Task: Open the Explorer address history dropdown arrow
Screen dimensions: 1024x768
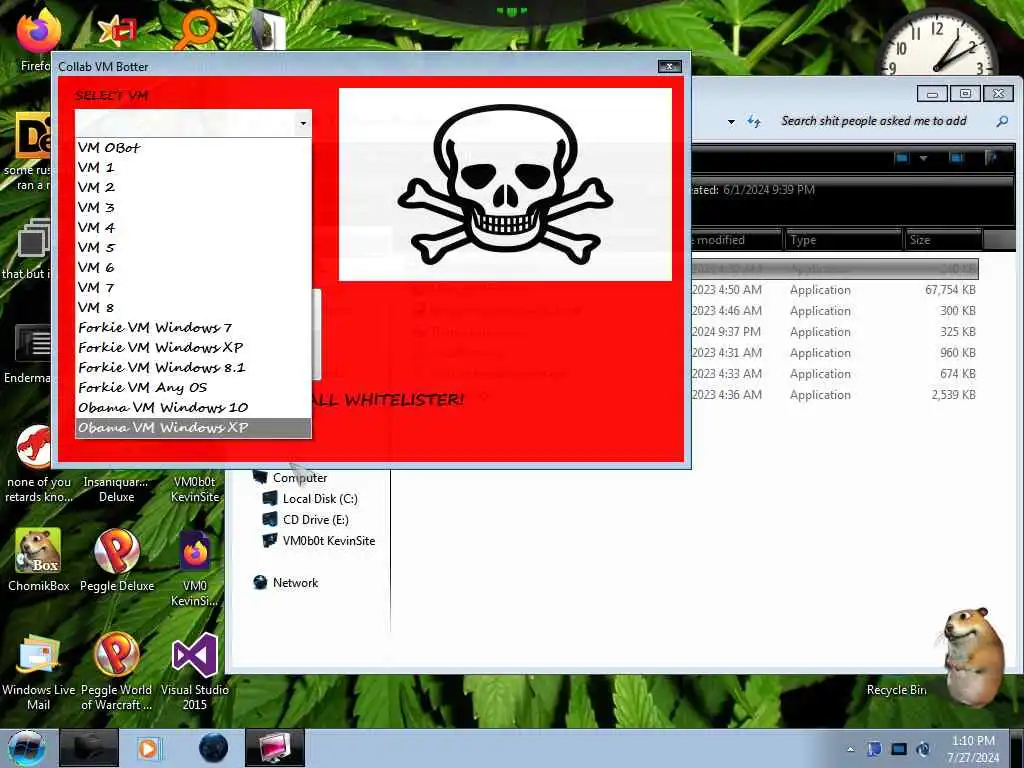Action: (731, 121)
